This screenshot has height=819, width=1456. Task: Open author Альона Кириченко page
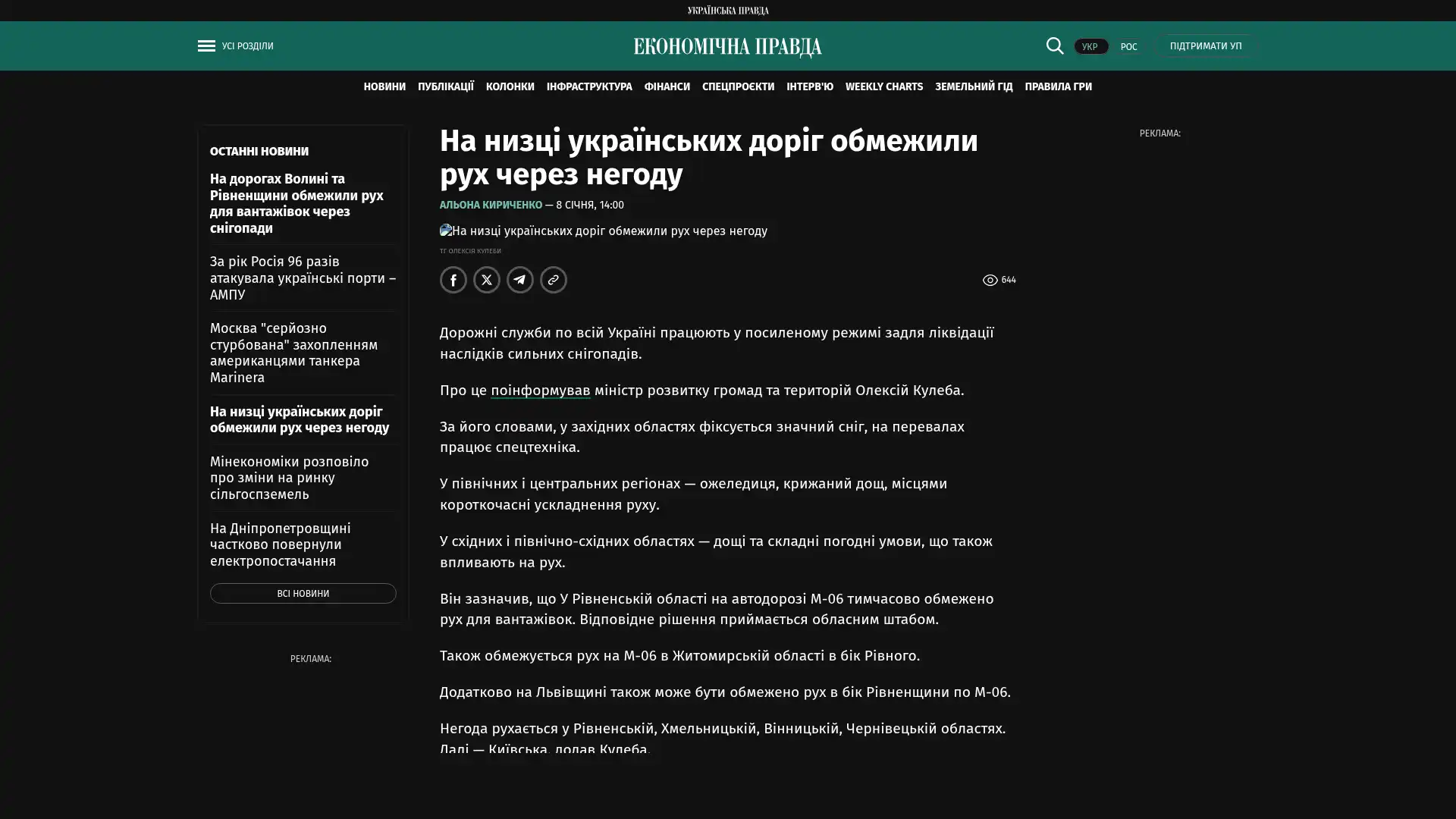pos(491,206)
